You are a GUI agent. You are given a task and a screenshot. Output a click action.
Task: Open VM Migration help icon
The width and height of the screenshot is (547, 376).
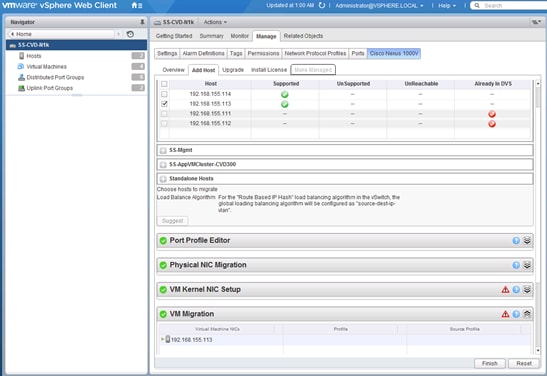point(516,314)
